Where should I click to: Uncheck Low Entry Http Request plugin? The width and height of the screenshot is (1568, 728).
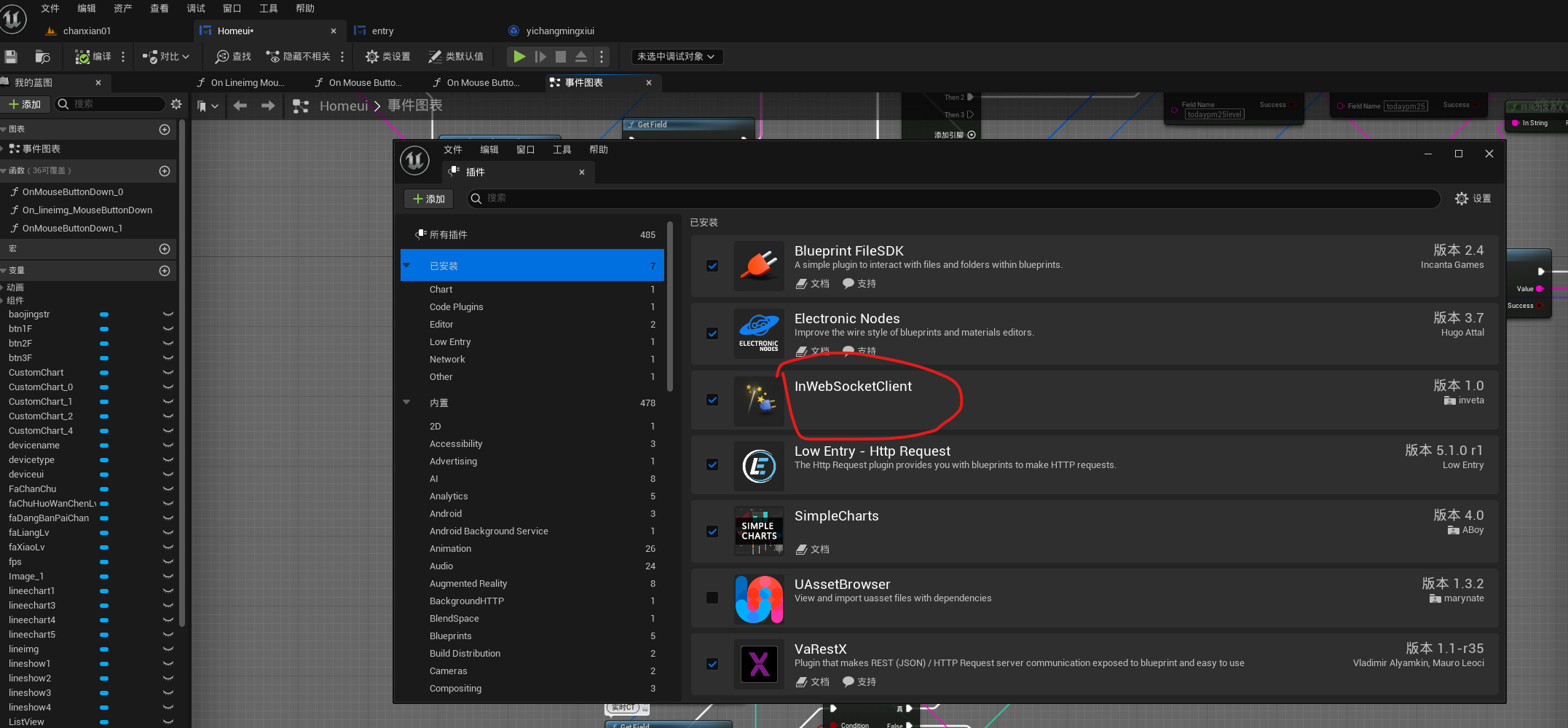[712, 464]
